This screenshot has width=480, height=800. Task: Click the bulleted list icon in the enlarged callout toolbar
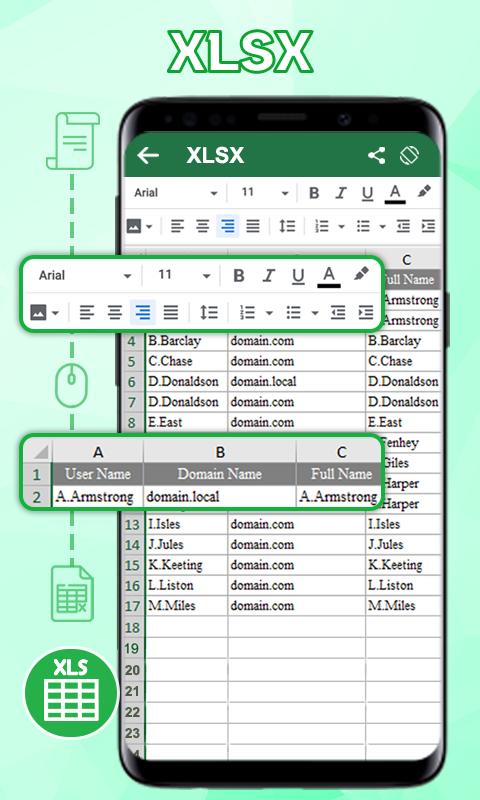(x=293, y=312)
